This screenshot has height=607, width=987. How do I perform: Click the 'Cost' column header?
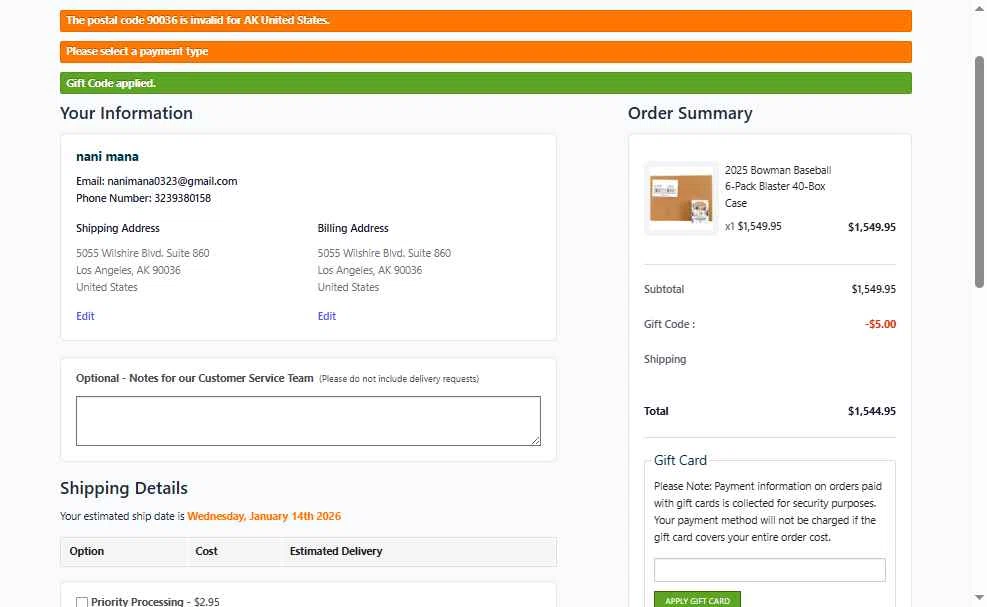tap(206, 551)
